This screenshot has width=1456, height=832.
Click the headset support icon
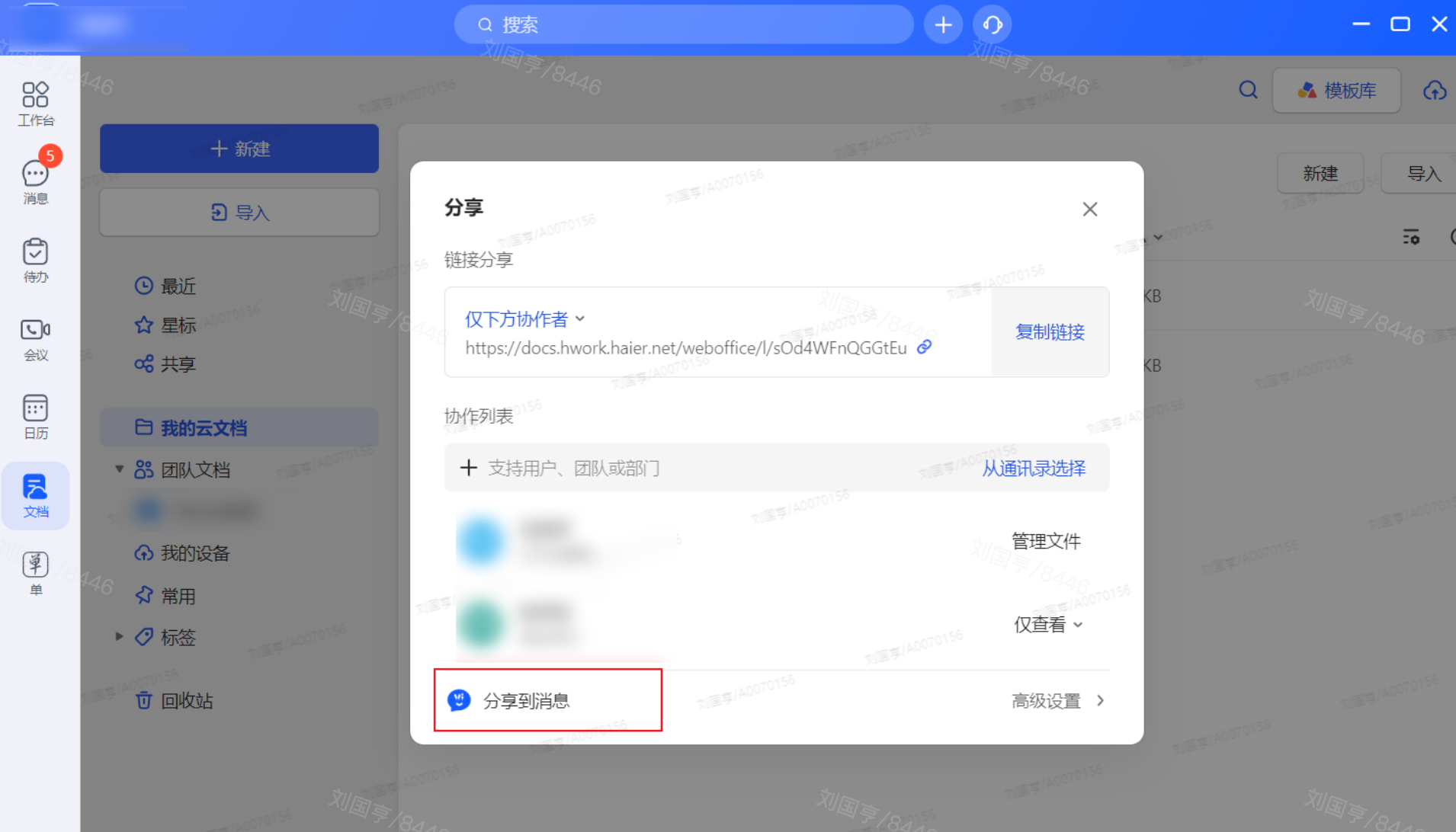point(992,25)
